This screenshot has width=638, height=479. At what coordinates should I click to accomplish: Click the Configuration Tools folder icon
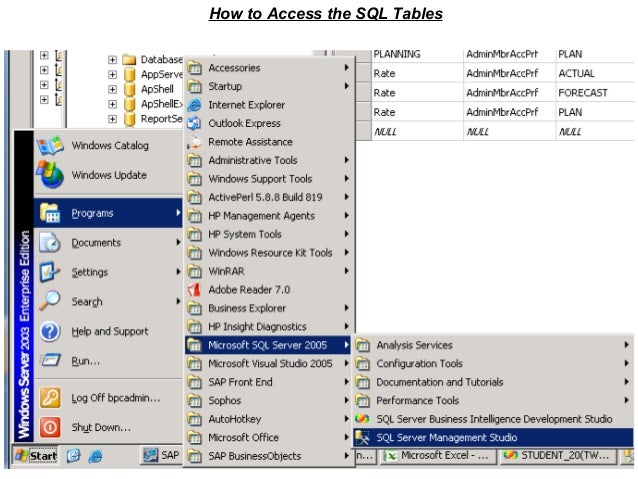pyautogui.click(x=363, y=363)
